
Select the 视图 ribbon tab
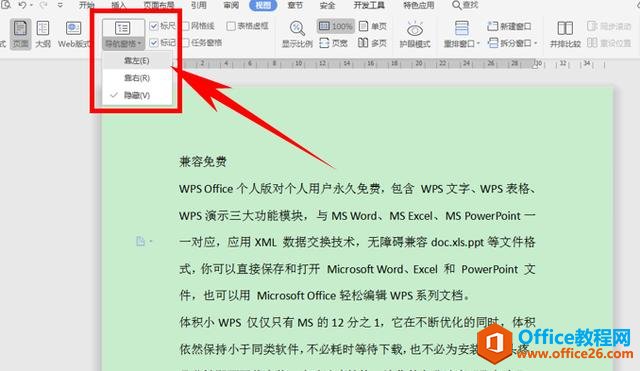click(x=263, y=5)
